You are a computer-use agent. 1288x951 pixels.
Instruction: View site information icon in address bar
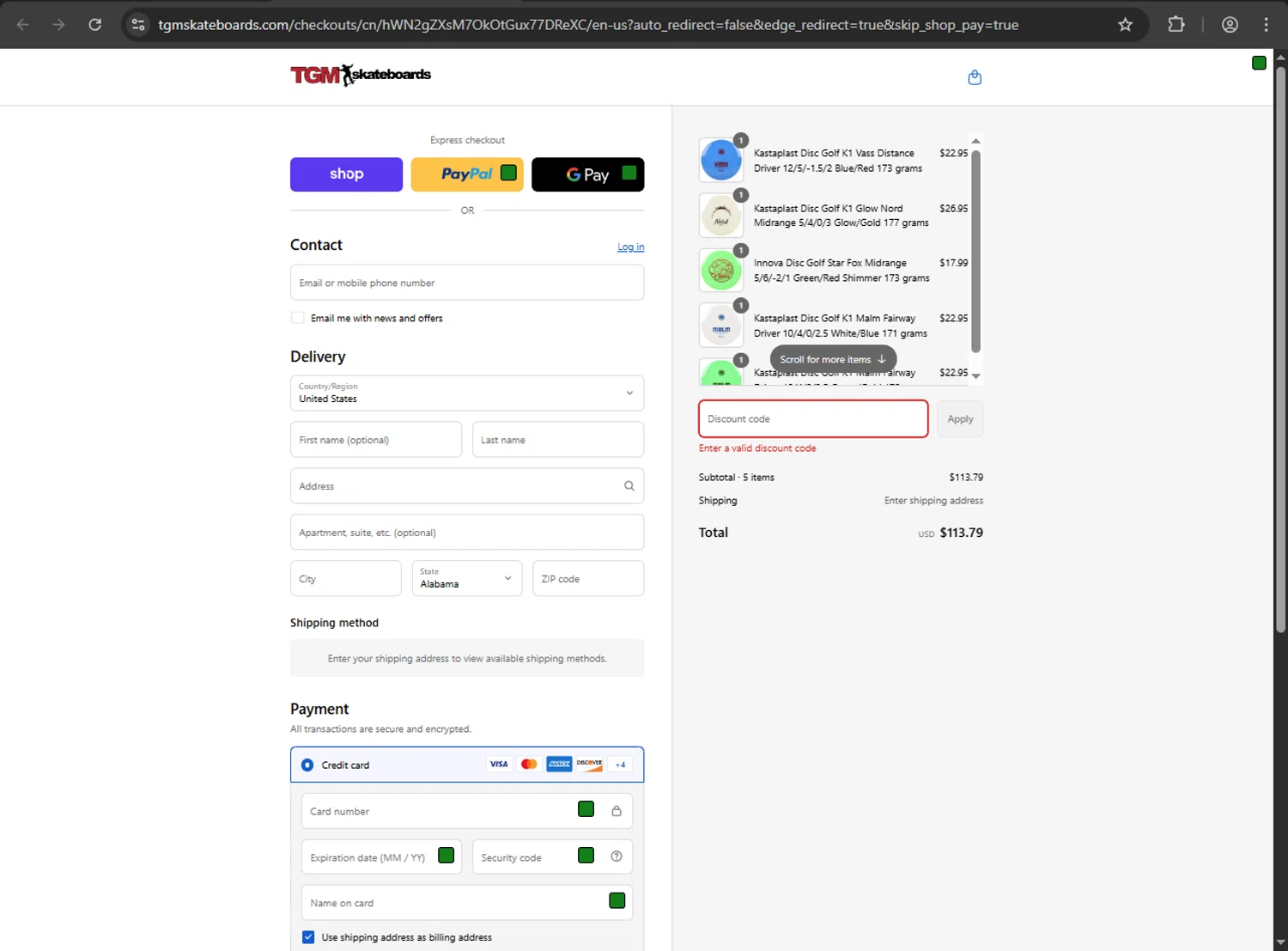click(138, 25)
